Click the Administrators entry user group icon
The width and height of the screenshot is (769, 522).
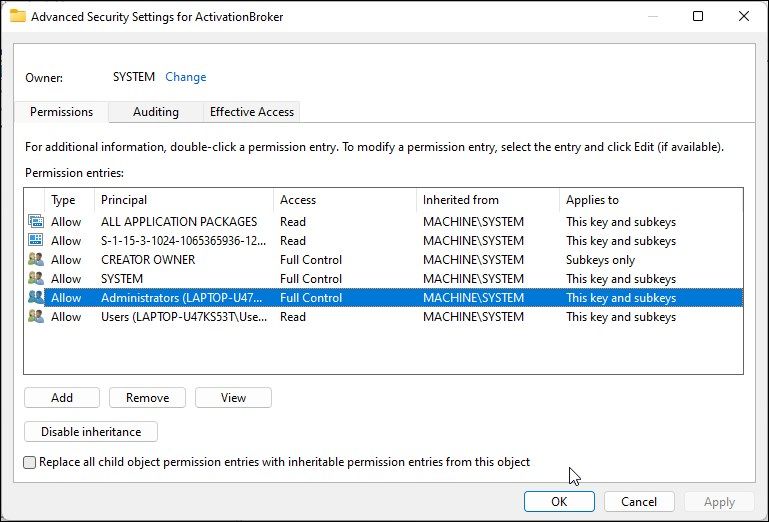coord(36,298)
